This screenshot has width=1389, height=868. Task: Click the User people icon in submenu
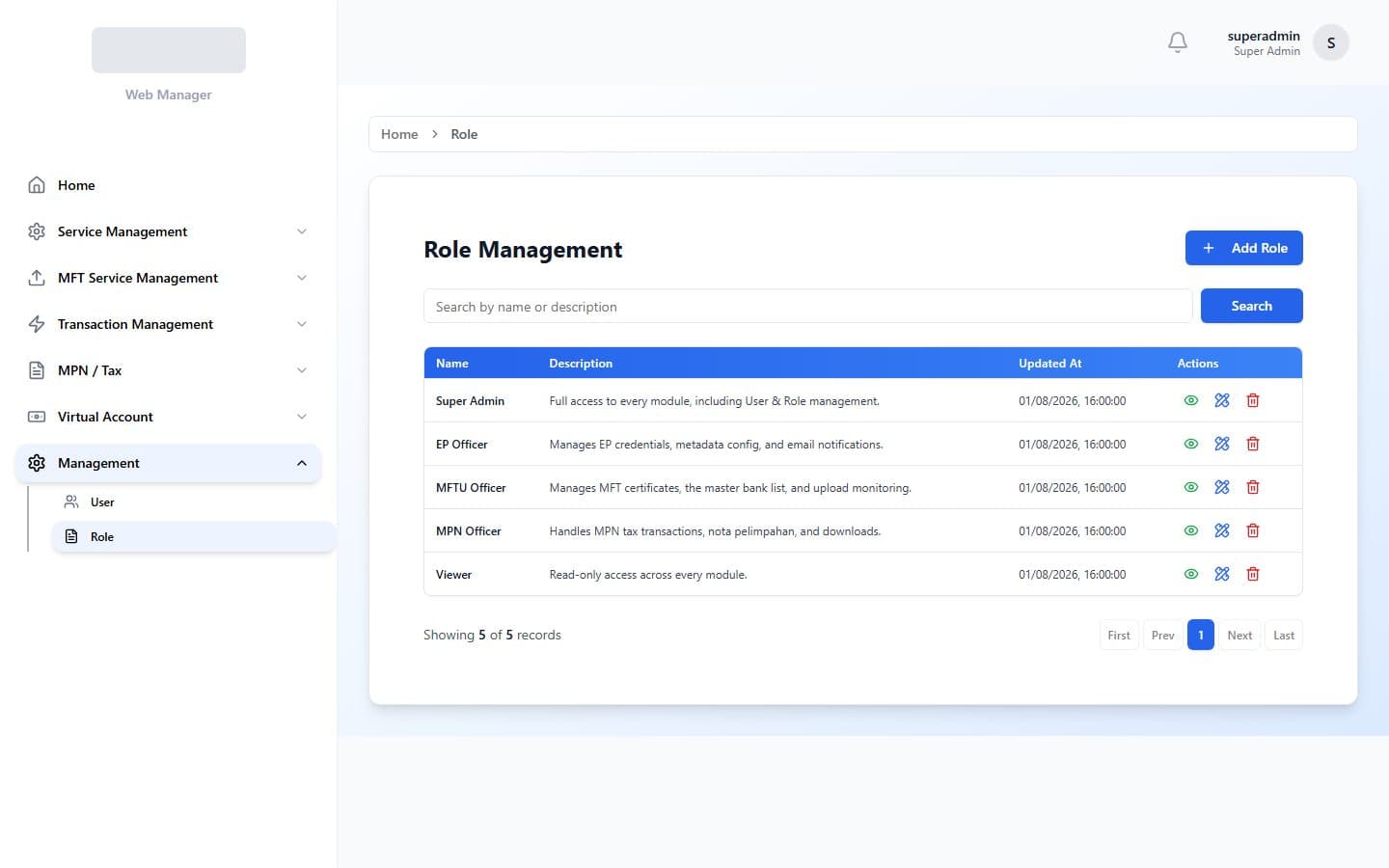coord(71,502)
